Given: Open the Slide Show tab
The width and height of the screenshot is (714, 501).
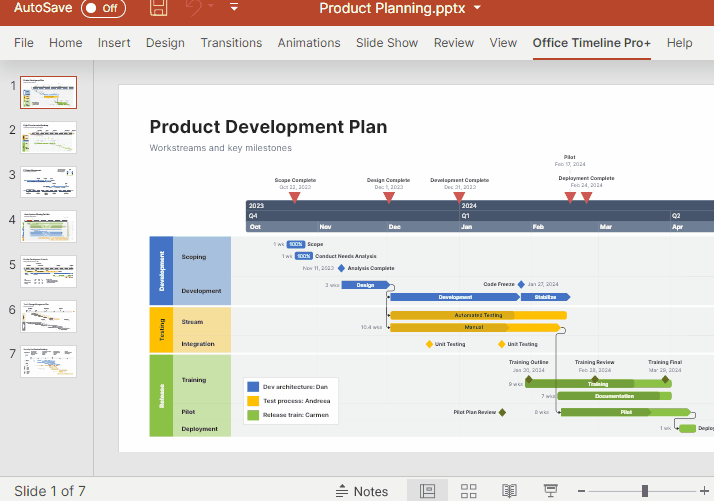Looking at the screenshot, I should point(387,43).
